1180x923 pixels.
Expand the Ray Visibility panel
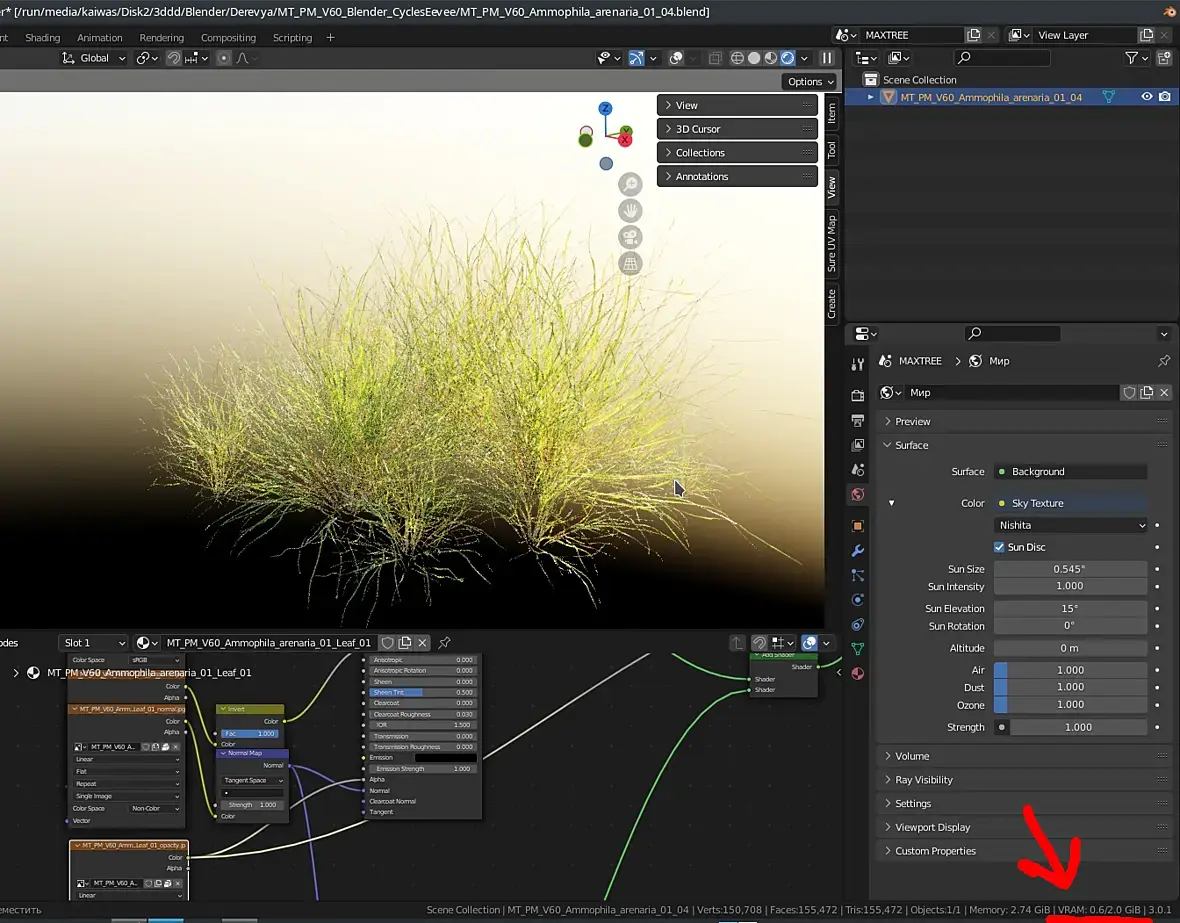coord(923,780)
